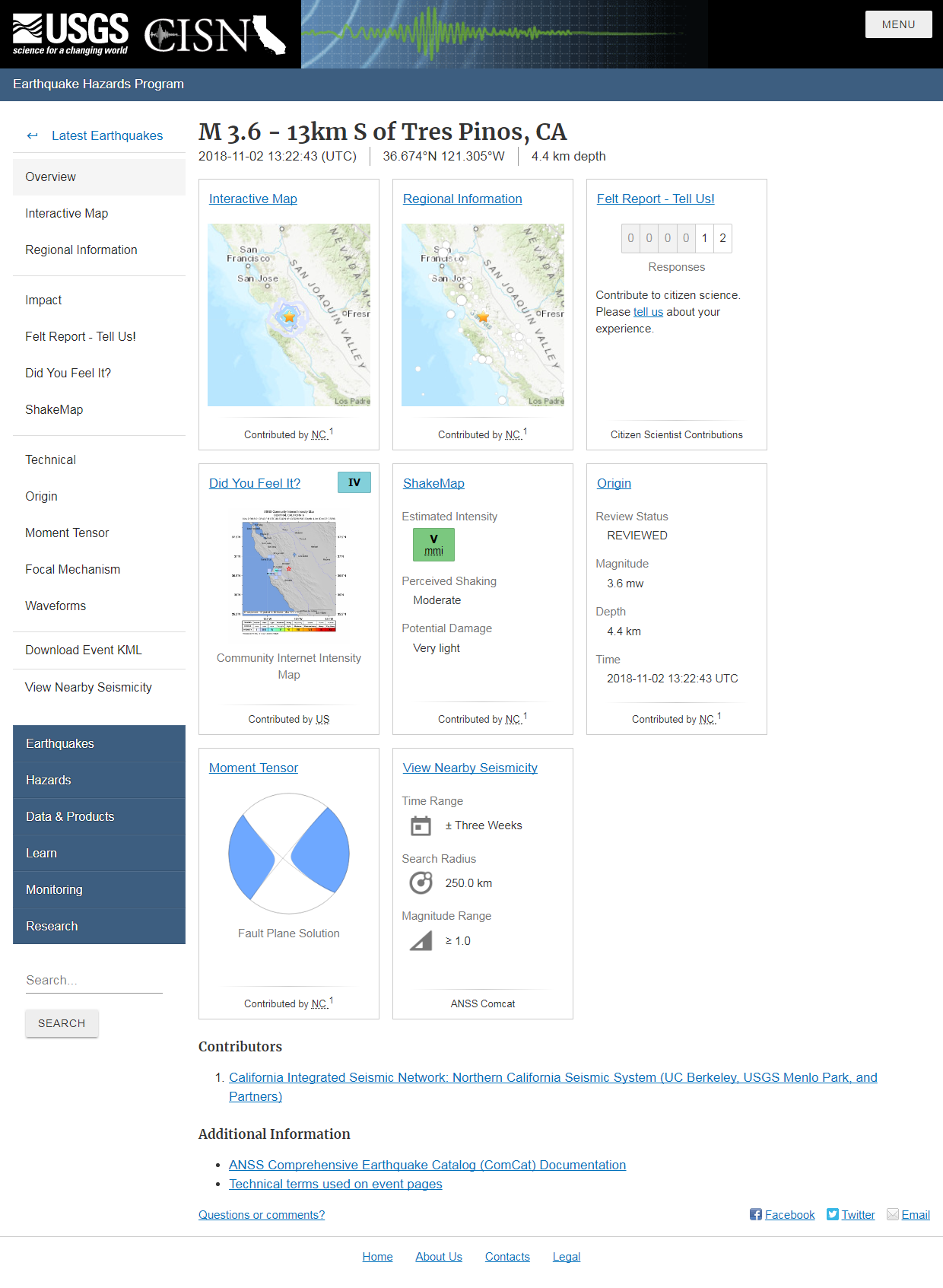The height and width of the screenshot is (1288, 943).
Task: Click View Nearby Seismicity in sidebar
Action: point(99,687)
